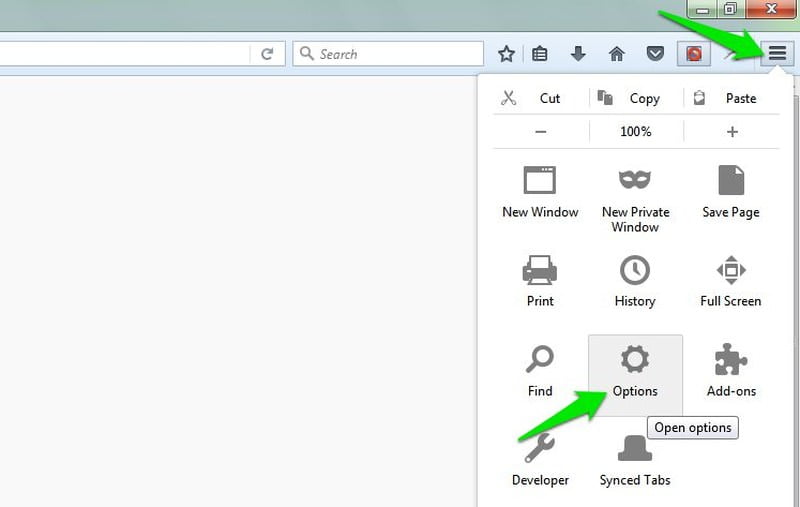Zoom out with the minus button

coord(541,132)
